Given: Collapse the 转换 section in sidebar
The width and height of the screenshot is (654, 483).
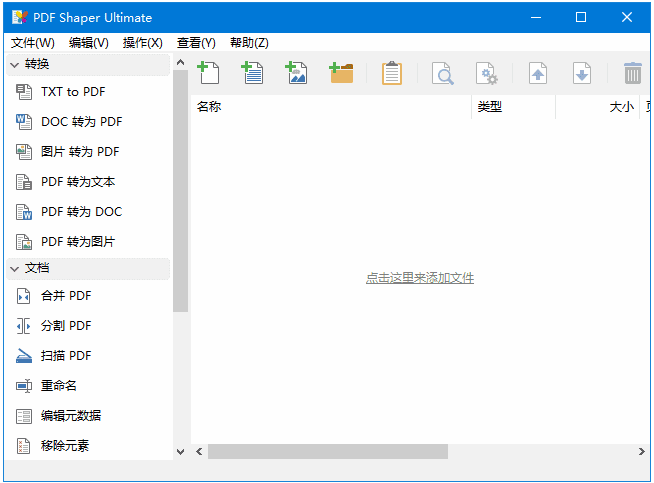Looking at the screenshot, I should click(x=15, y=65).
